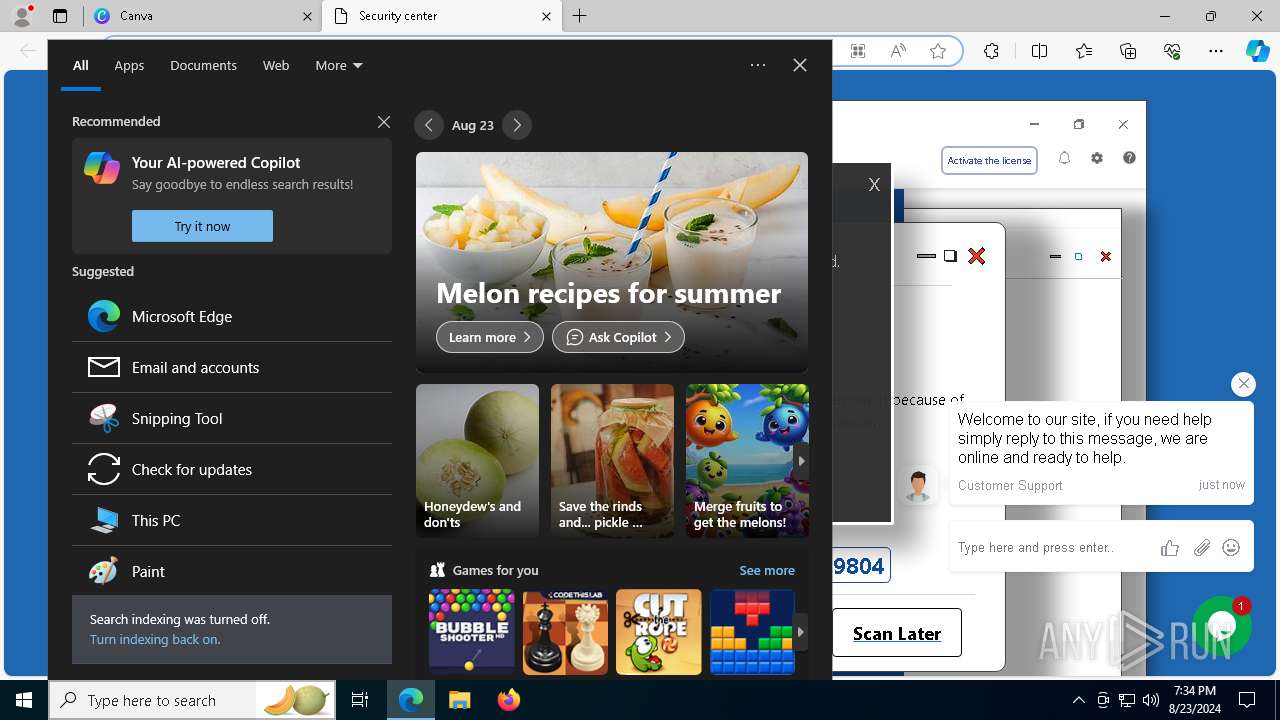This screenshot has height=720, width=1280.
Task: Open the chess game tile
Action: tap(565, 632)
